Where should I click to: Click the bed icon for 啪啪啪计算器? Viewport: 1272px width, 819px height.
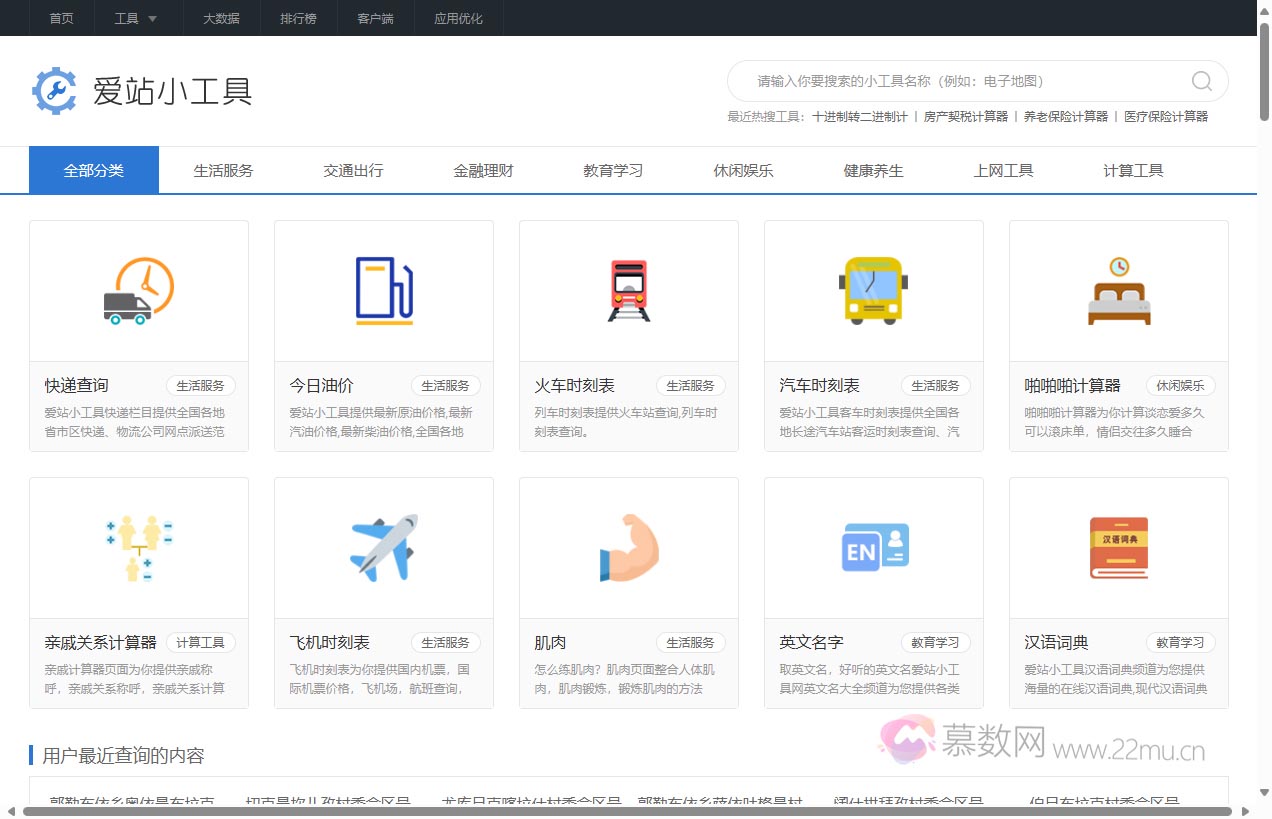[1118, 290]
